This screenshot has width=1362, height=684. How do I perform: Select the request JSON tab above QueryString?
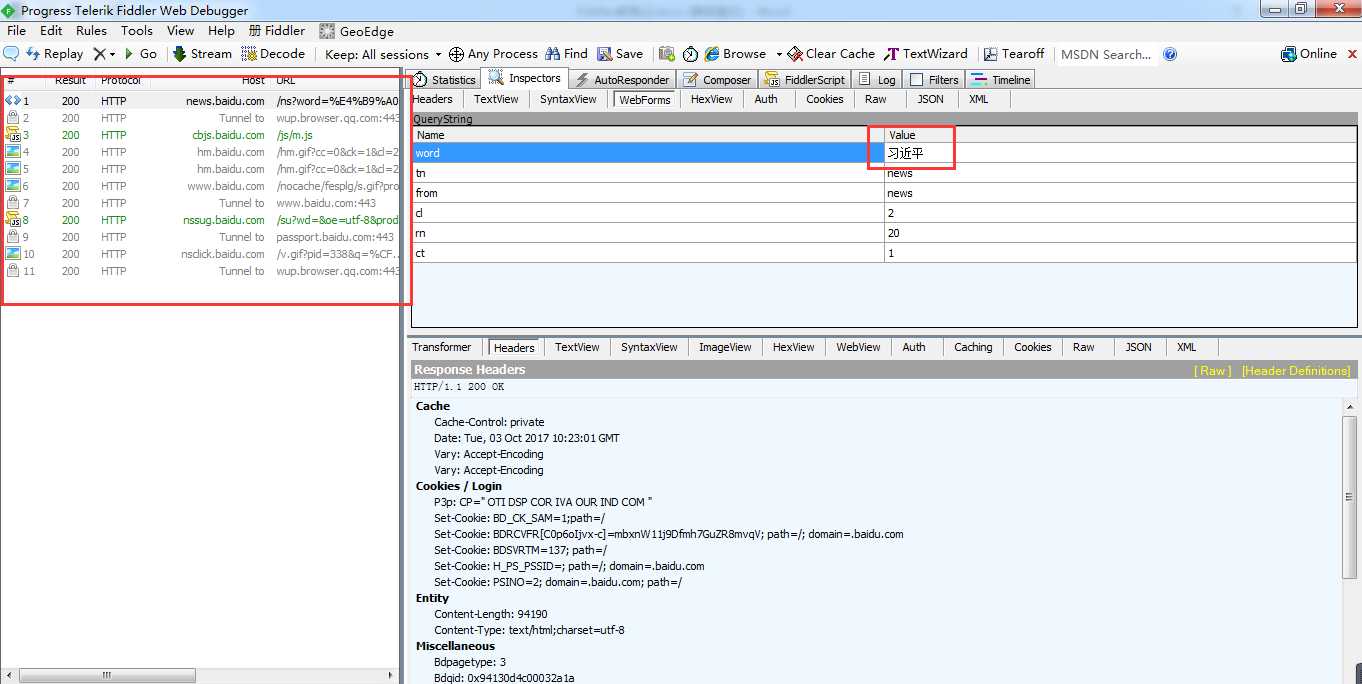click(x=930, y=99)
